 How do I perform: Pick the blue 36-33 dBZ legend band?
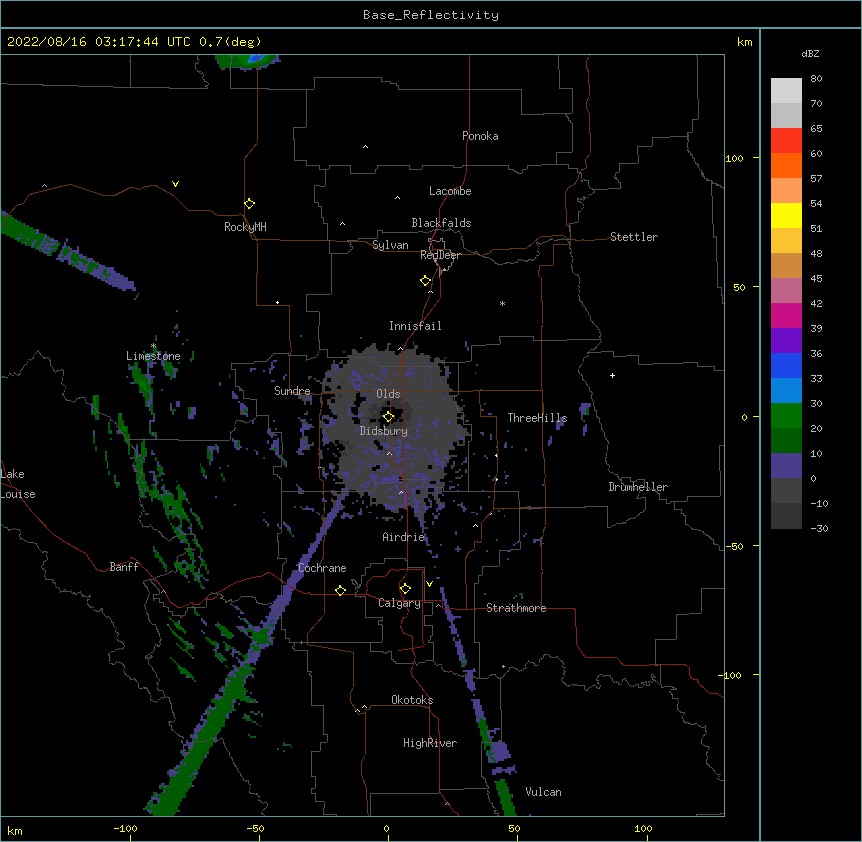point(786,365)
